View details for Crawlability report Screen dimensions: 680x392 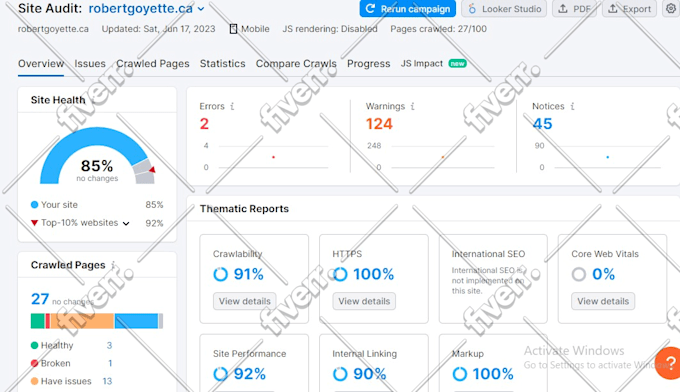point(245,301)
